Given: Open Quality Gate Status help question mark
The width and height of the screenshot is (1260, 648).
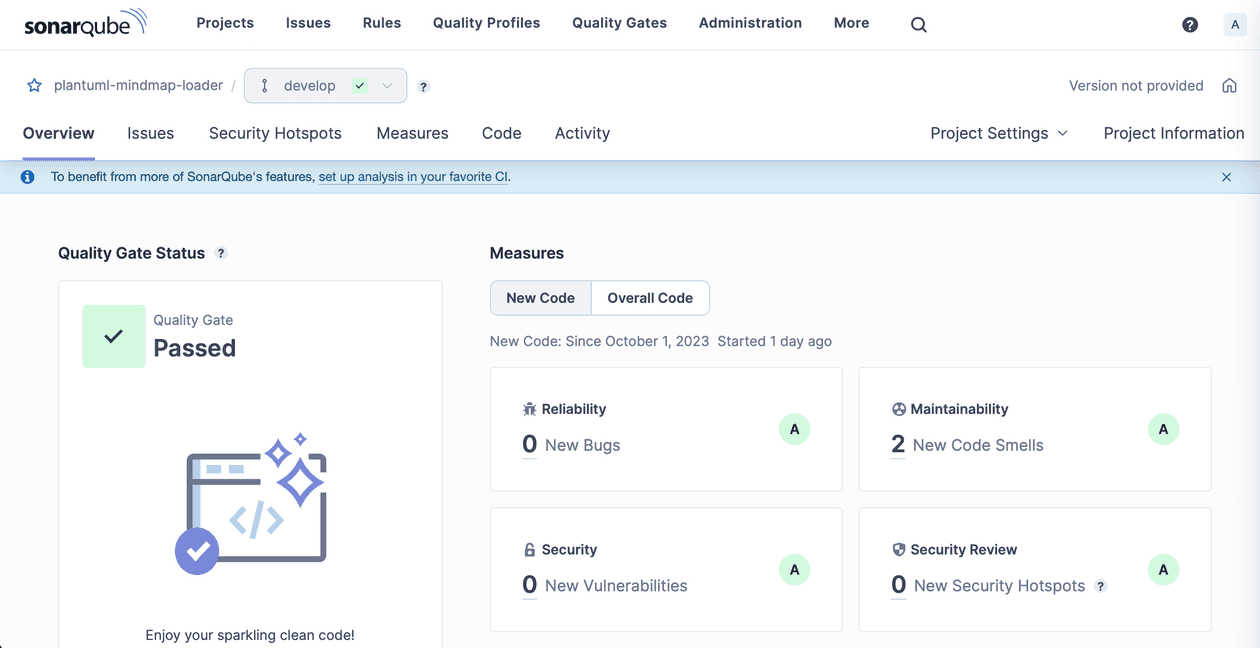Looking at the screenshot, I should click(x=221, y=253).
